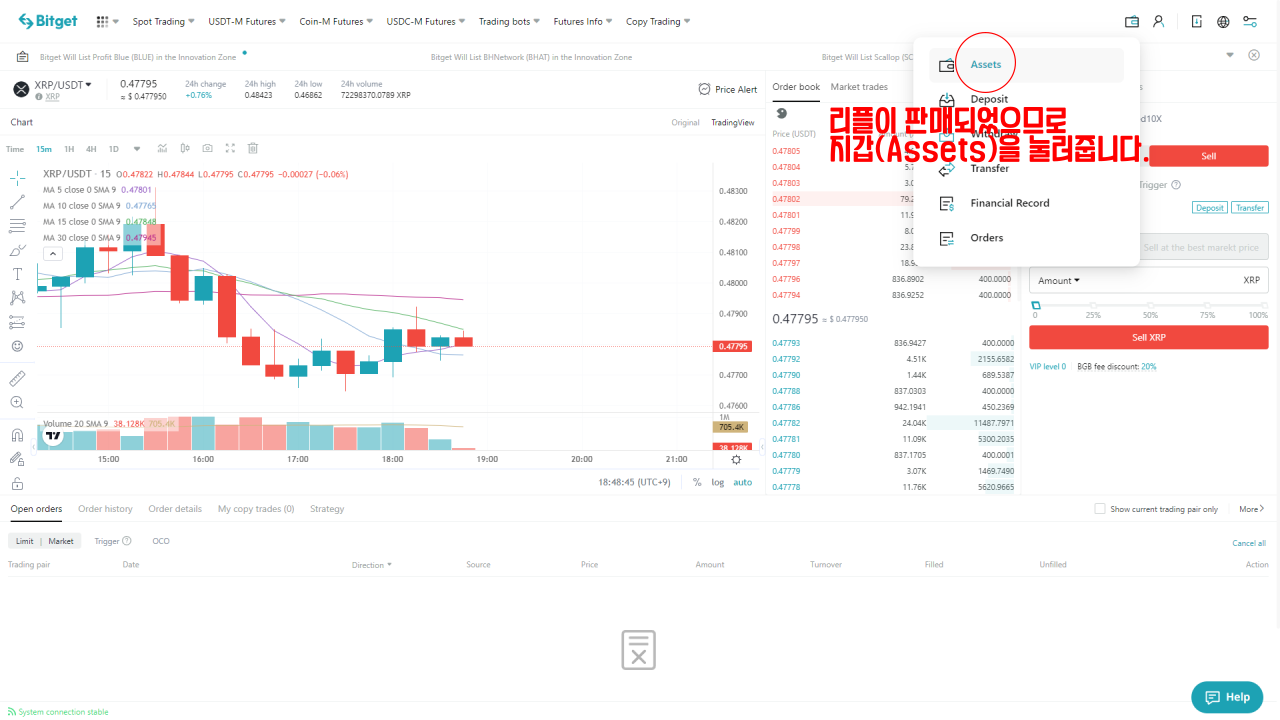Toggle percent scale on chart
Image resolution: width=1280 pixels, height=720 pixels.
697,482
